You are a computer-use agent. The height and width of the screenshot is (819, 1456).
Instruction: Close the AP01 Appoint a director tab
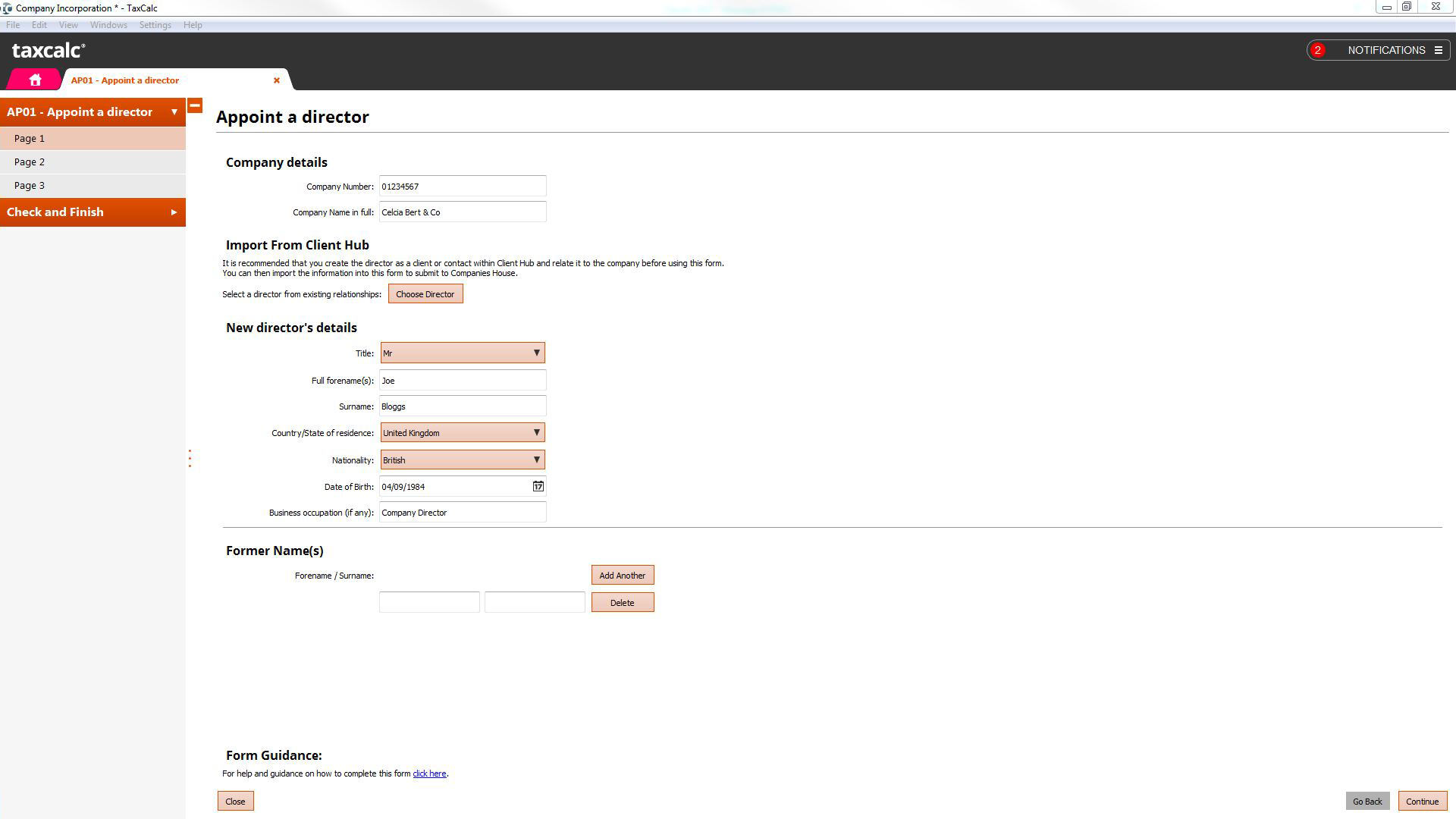point(277,80)
